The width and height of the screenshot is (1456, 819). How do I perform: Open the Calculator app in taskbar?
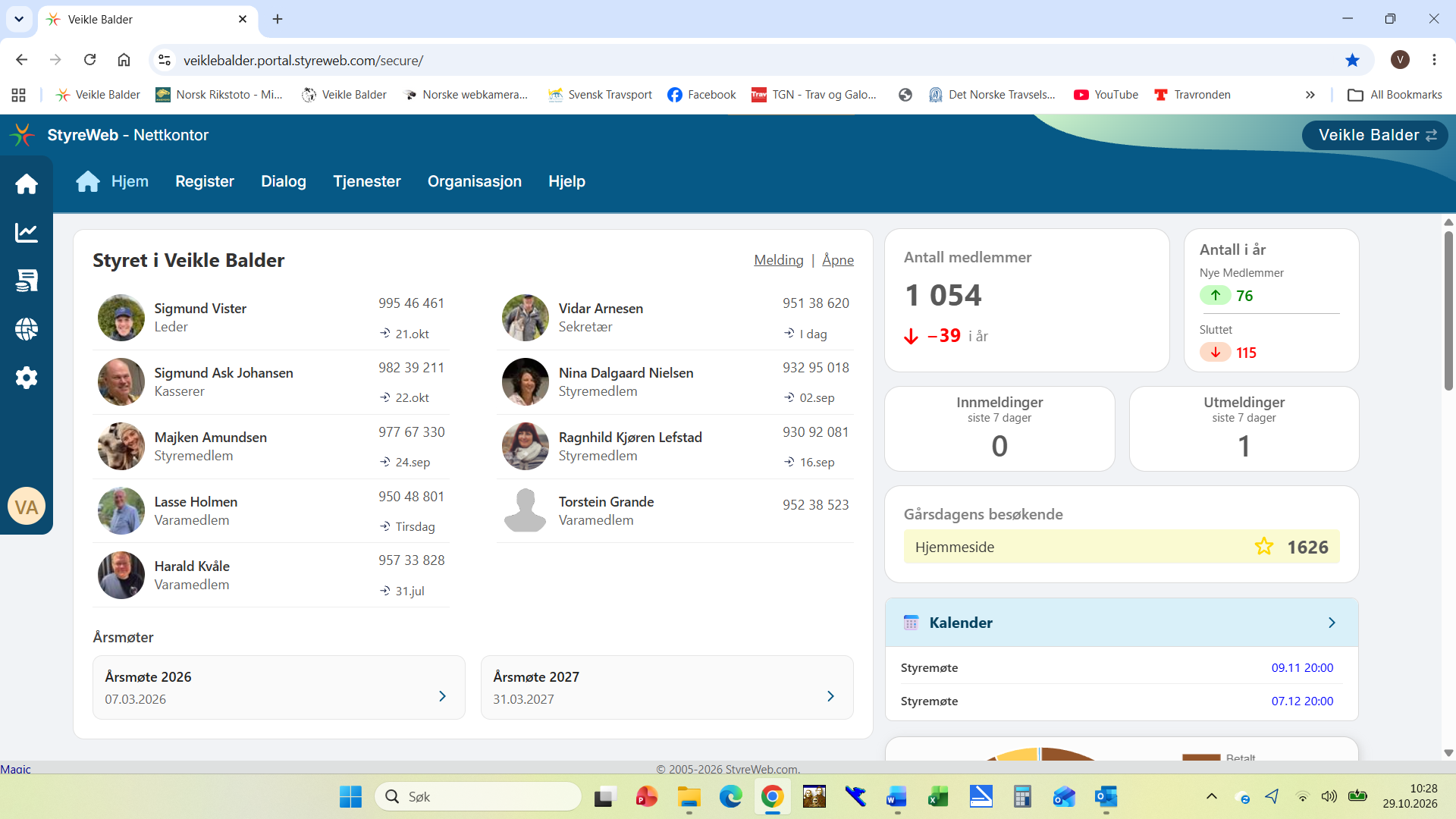(x=1022, y=796)
